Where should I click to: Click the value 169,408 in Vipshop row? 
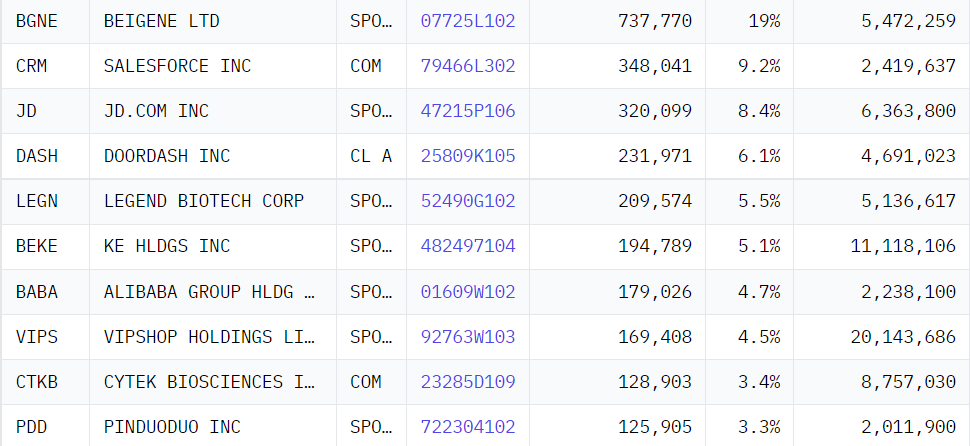pos(655,337)
